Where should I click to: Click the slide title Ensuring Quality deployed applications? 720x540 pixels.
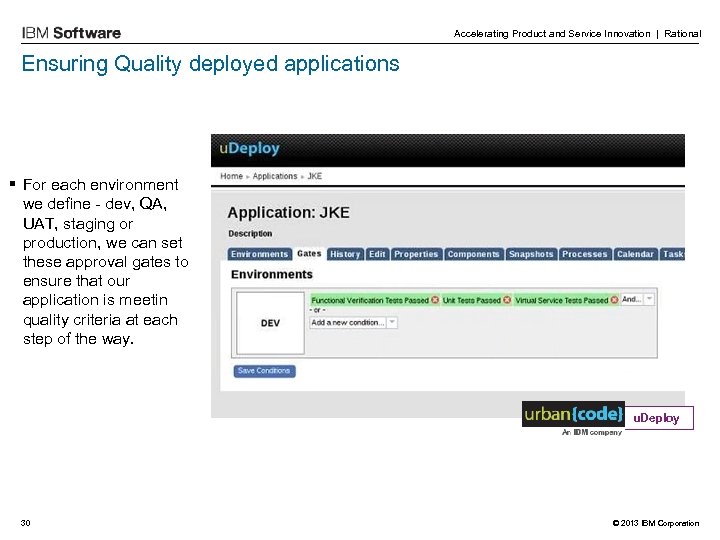(x=210, y=64)
